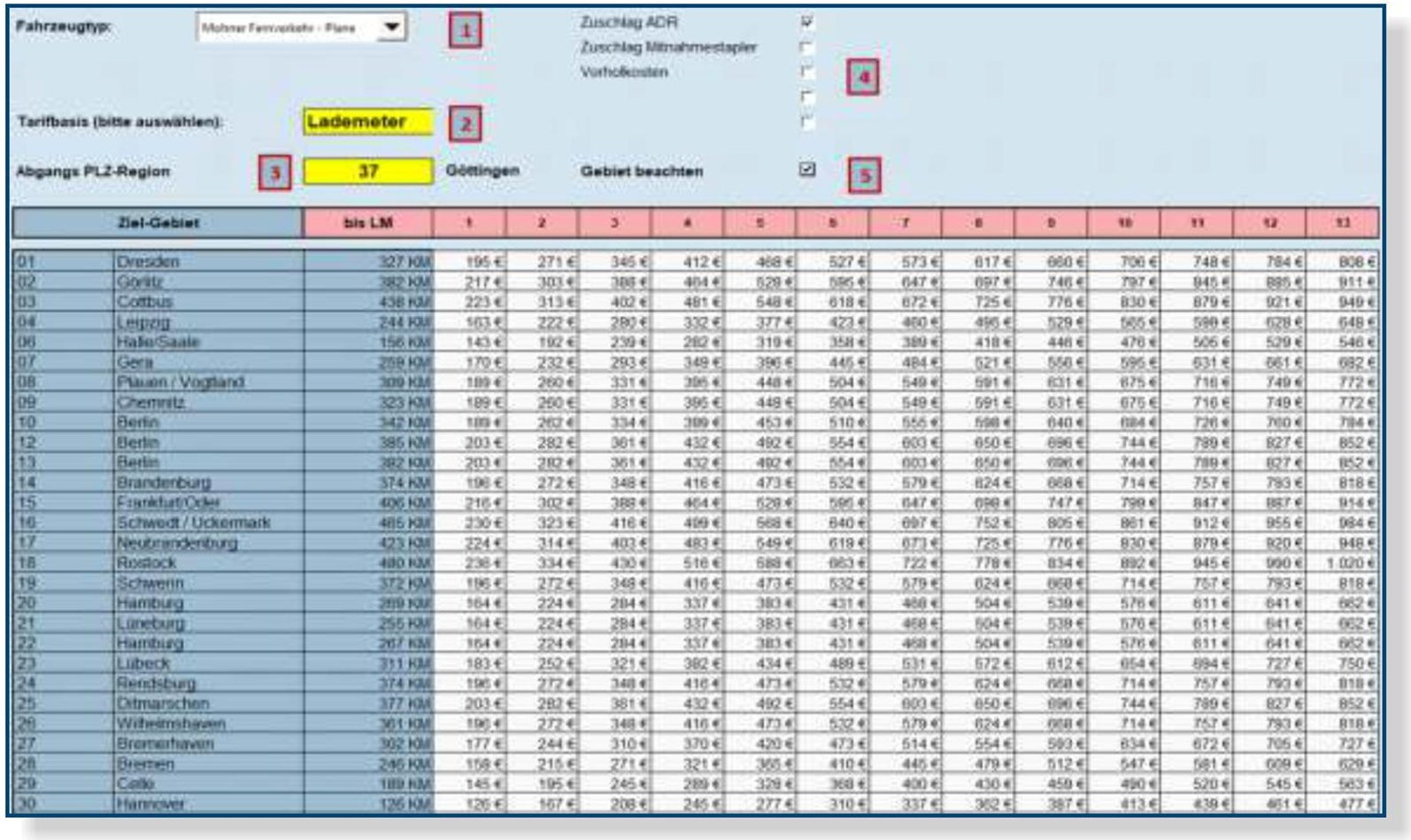The width and height of the screenshot is (1411, 840).
Task: Select column header 13 in the table
Action: click(1342, 223)
